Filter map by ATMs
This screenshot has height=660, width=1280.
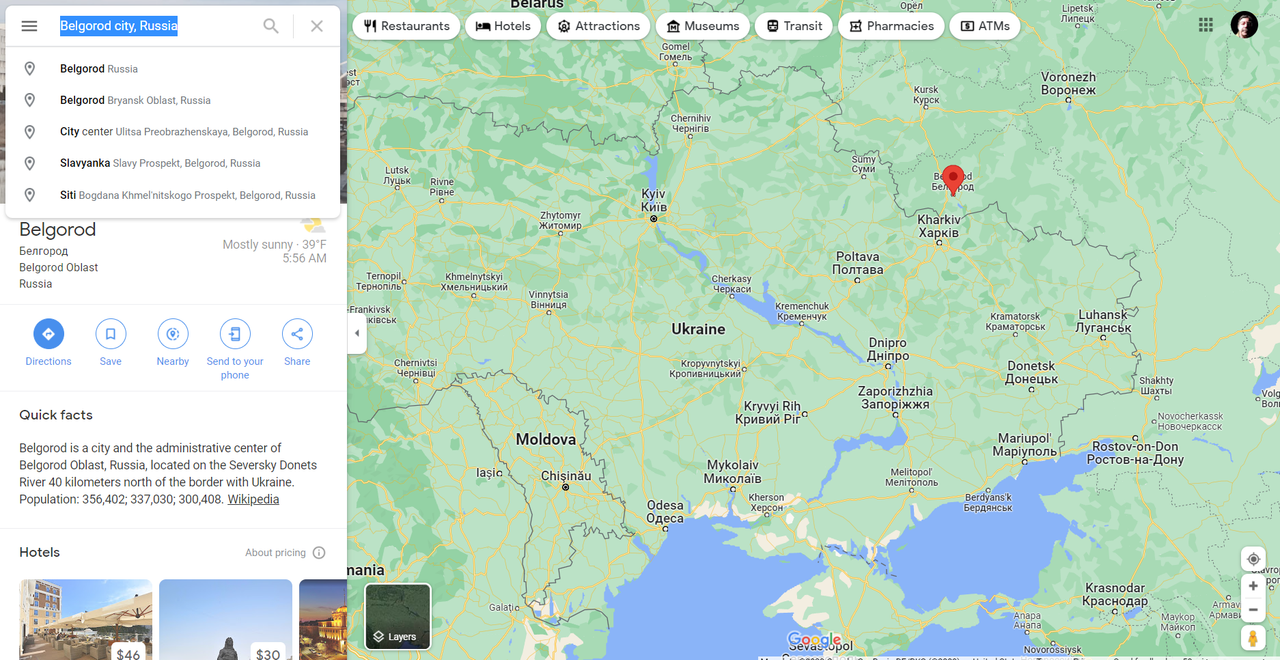[985, 26]
